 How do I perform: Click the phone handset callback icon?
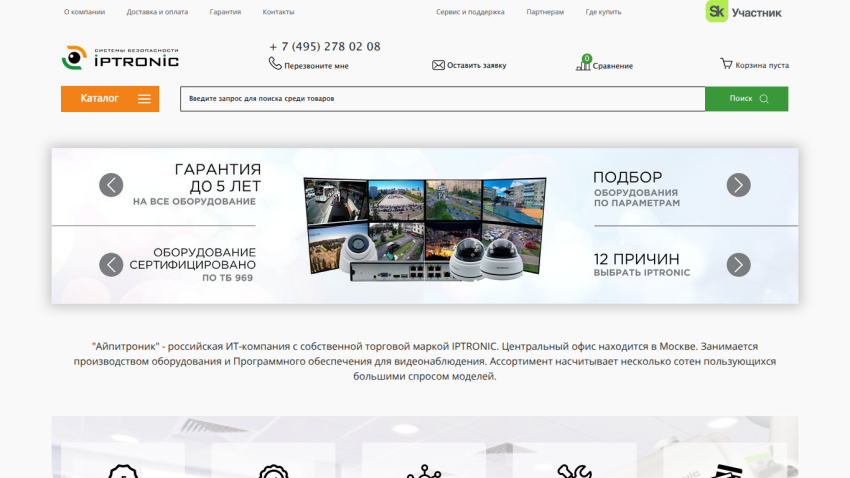[x=275, y=64]
